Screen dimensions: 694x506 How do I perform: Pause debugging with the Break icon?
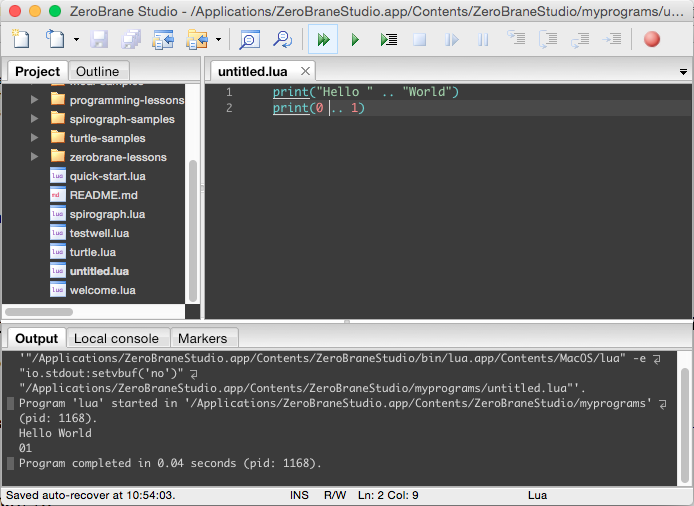click(x=483, y=39)
